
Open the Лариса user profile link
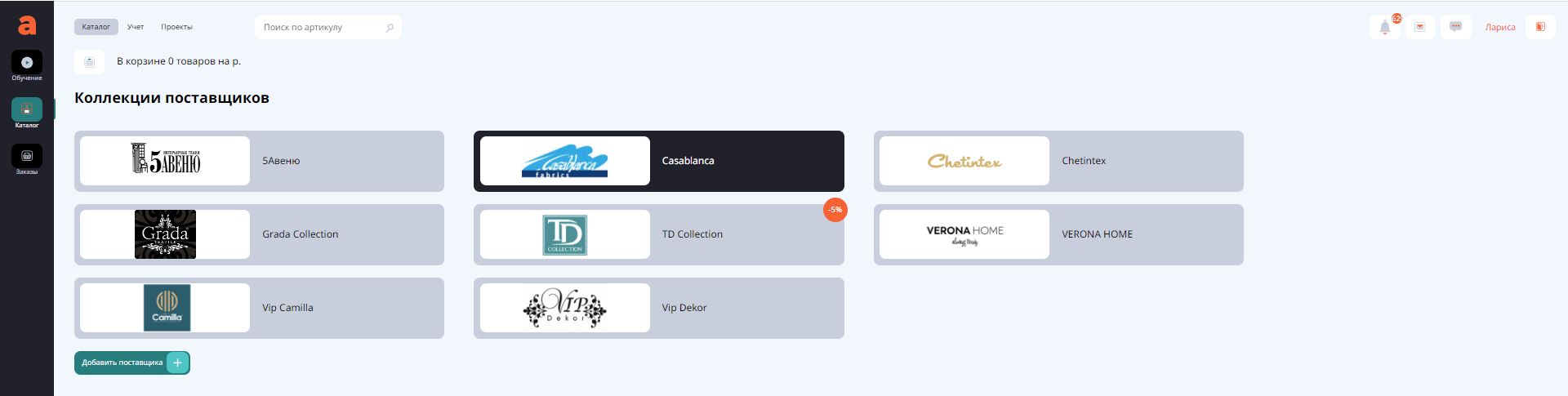coord(1499,27)
